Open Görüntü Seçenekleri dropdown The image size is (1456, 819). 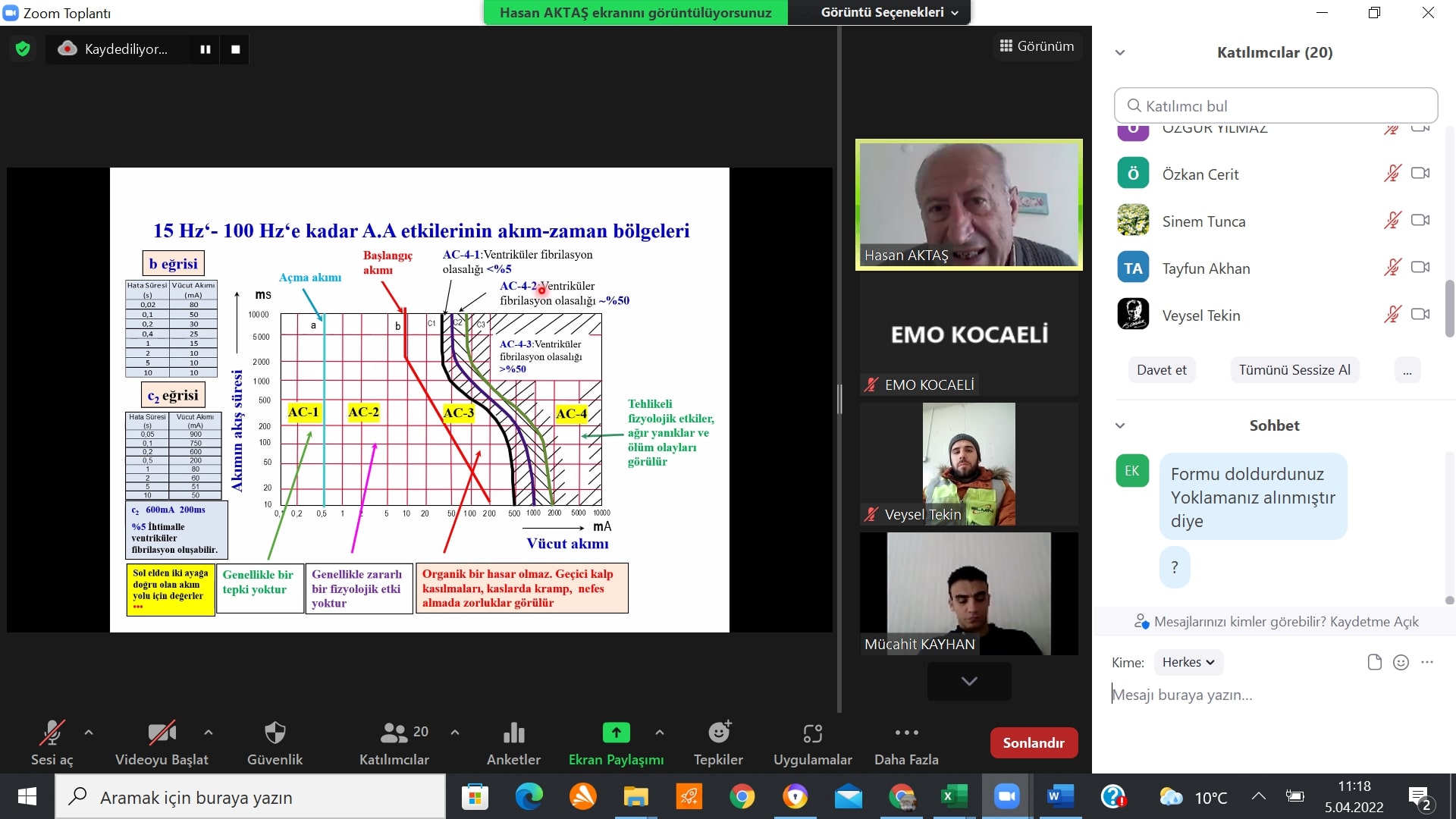pyautogui.click(x=890, y=12)
